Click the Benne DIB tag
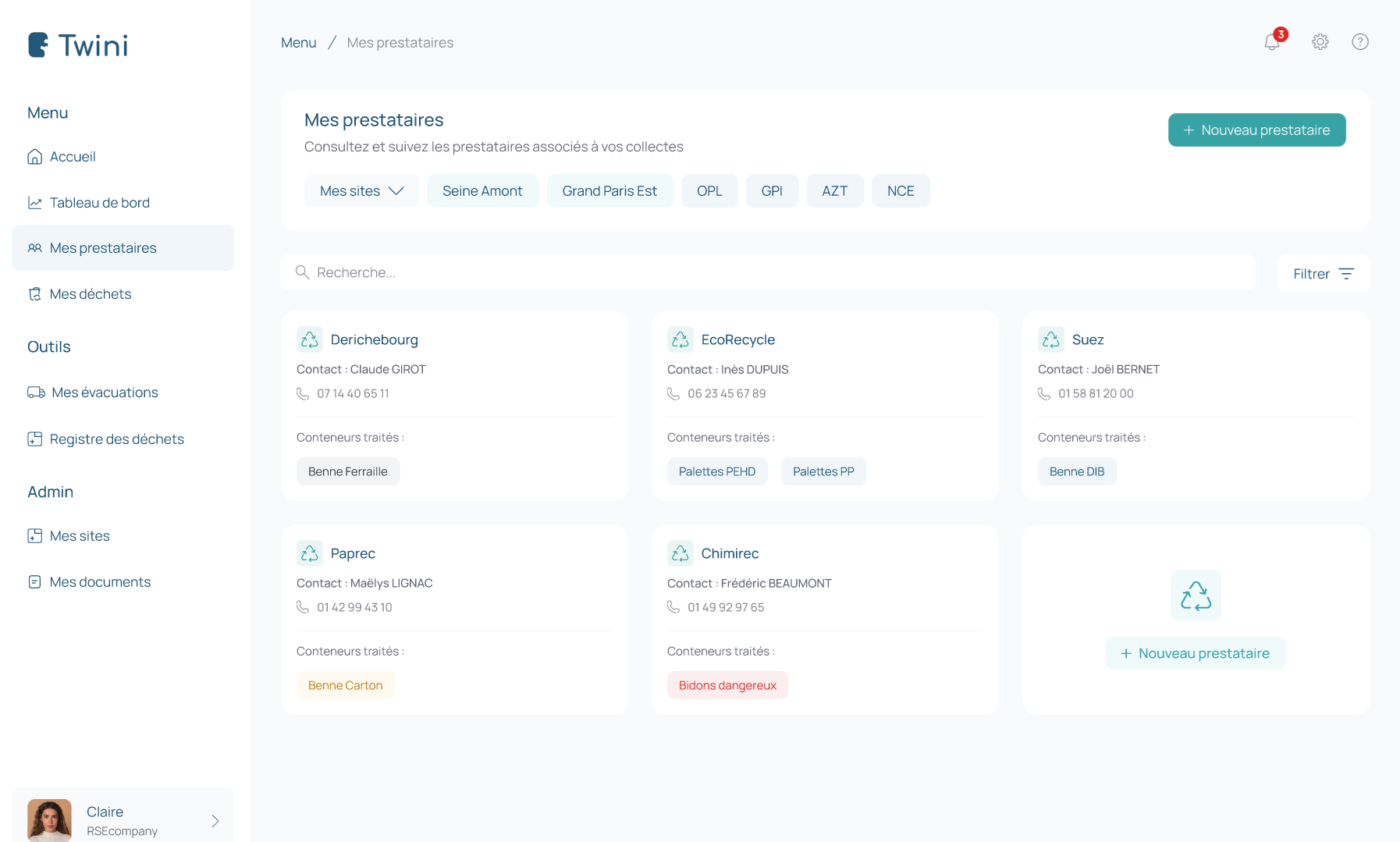The image size is (1400, 842). click(x=1077, y=471)
